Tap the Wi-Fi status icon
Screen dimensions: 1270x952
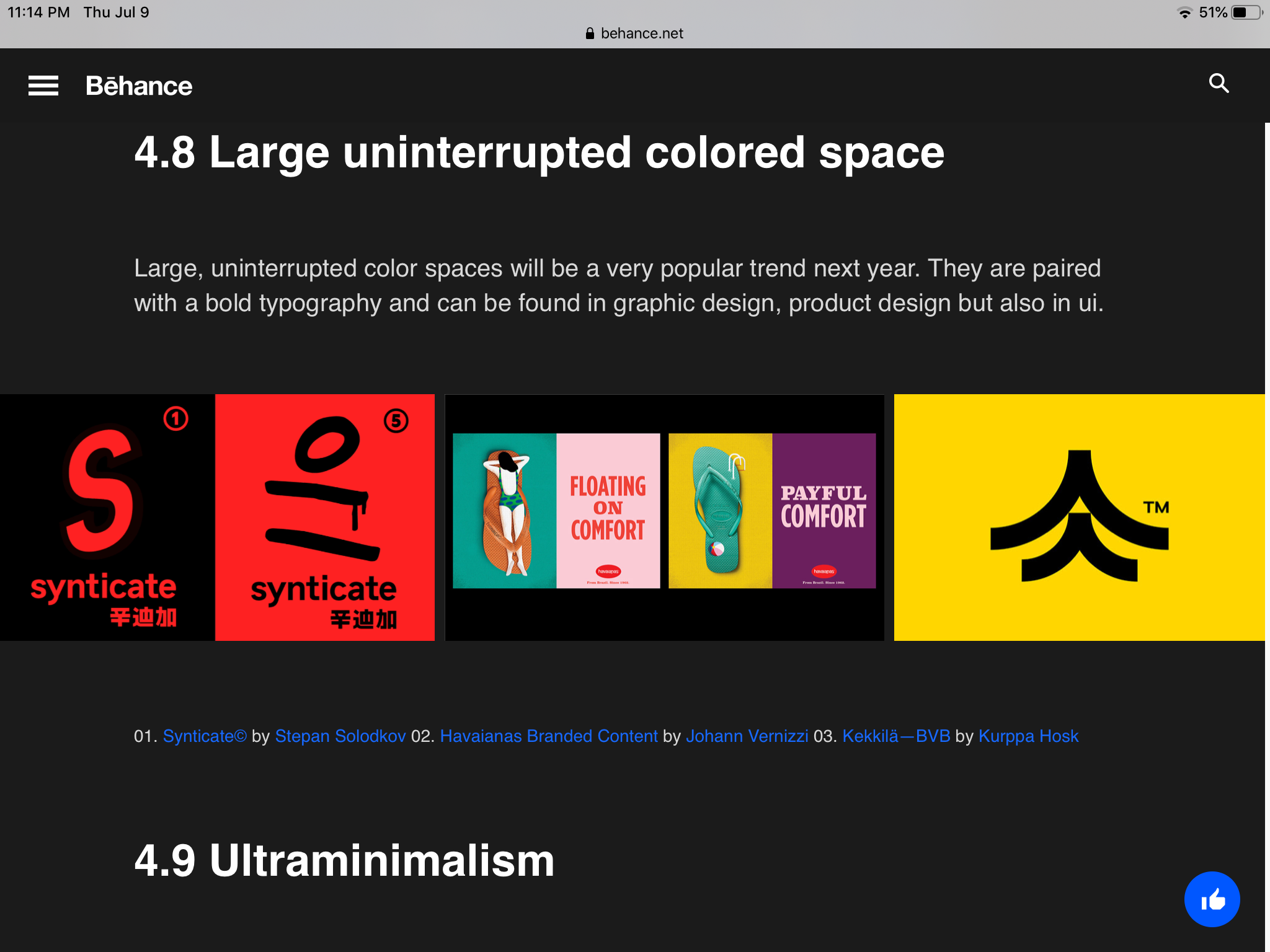point(1184,12)
